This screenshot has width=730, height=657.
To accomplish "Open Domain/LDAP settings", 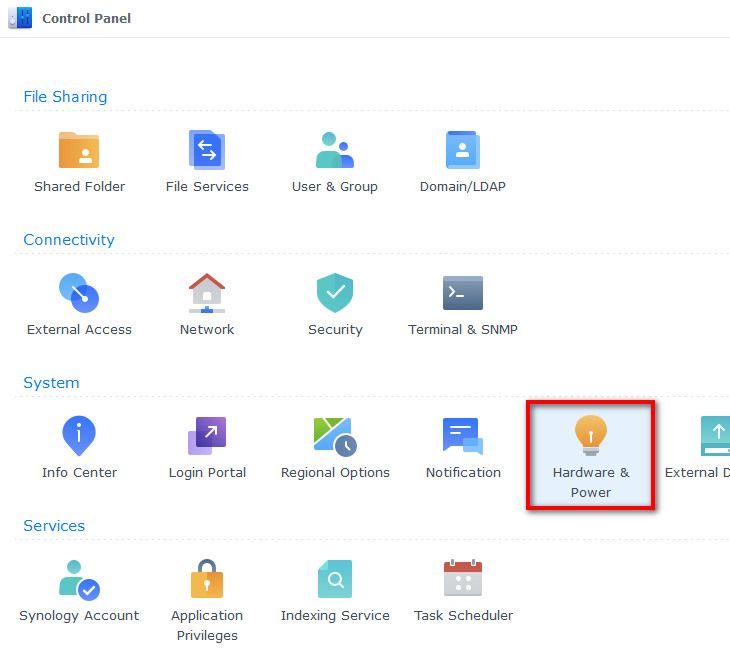I will (462, 162).
